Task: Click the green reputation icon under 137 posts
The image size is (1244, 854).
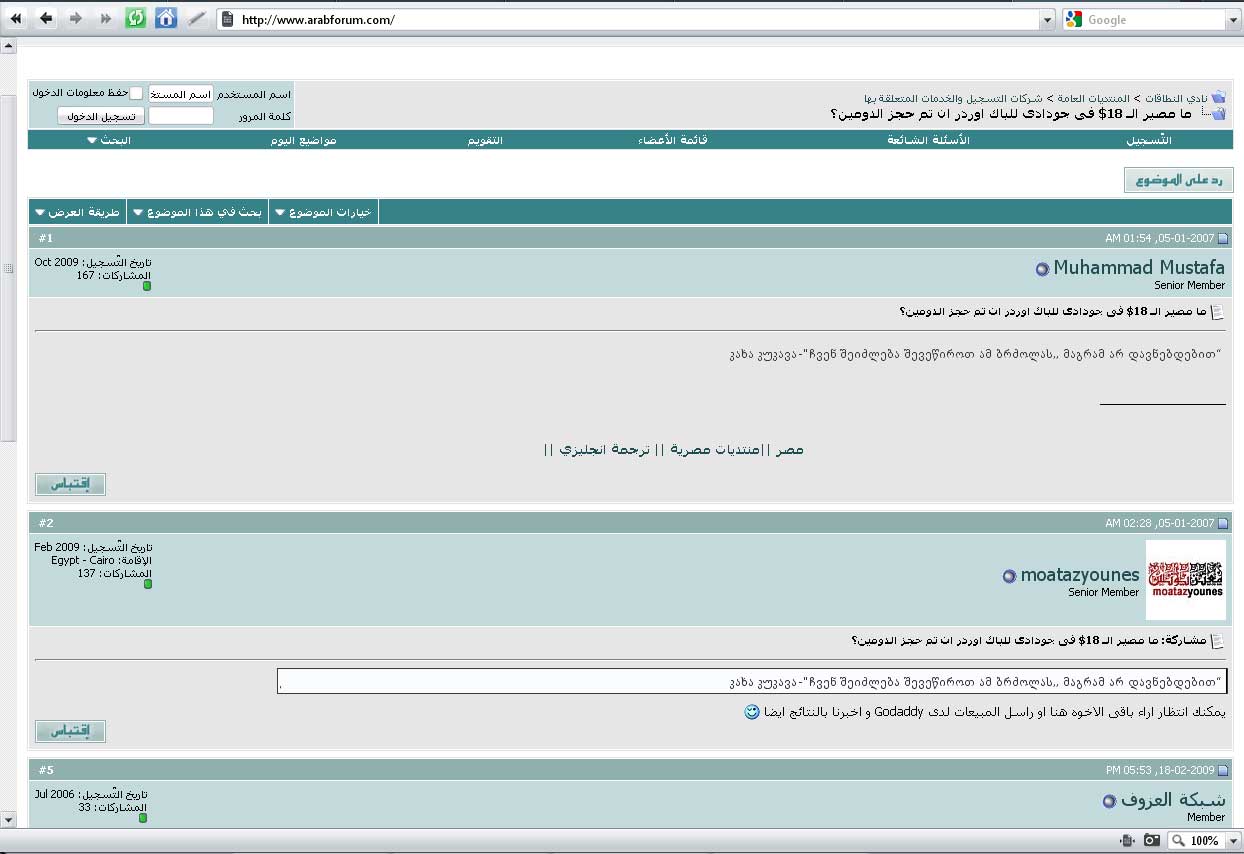Action: coord(146,584)
